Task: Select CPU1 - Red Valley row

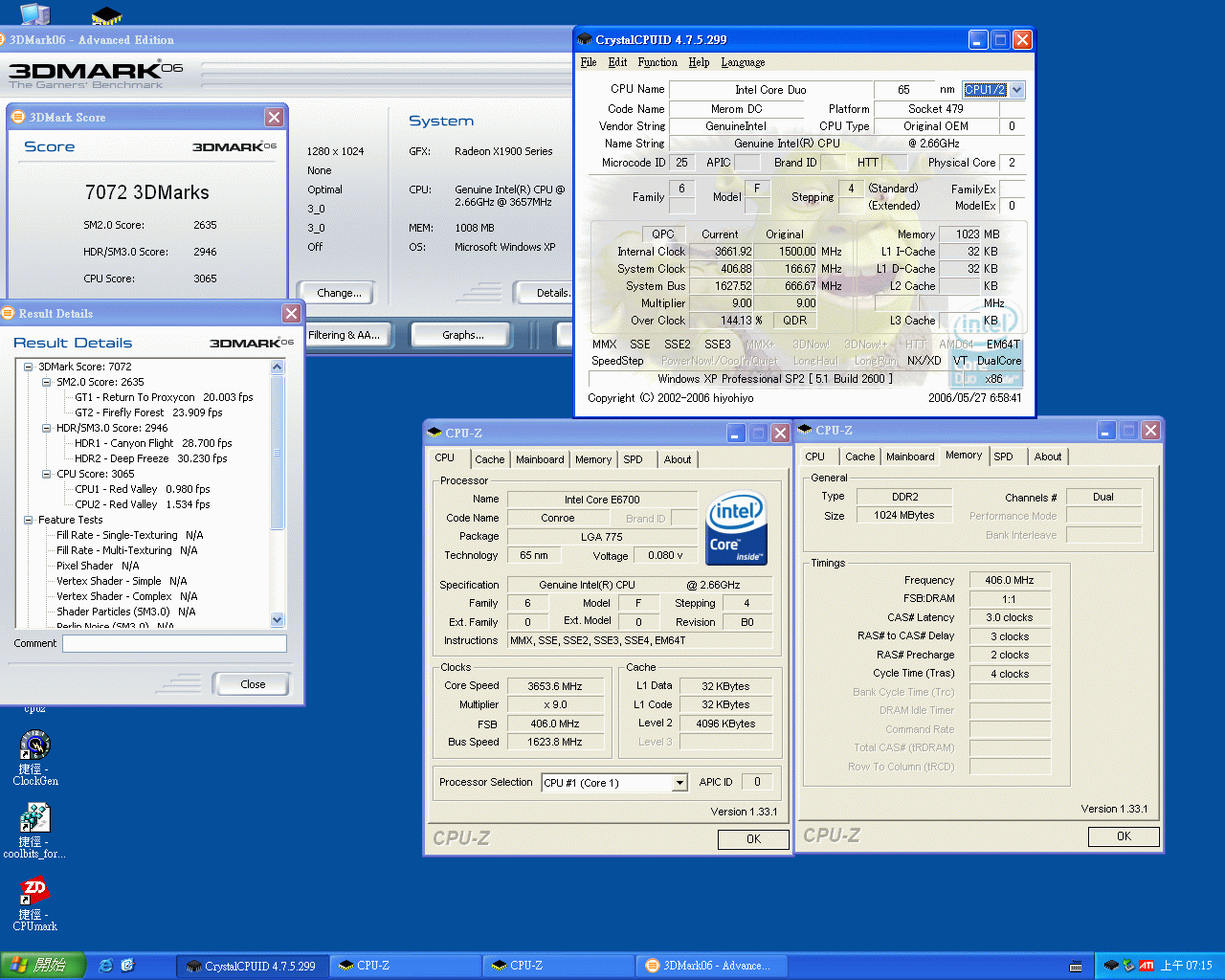Action: (143, 489)
